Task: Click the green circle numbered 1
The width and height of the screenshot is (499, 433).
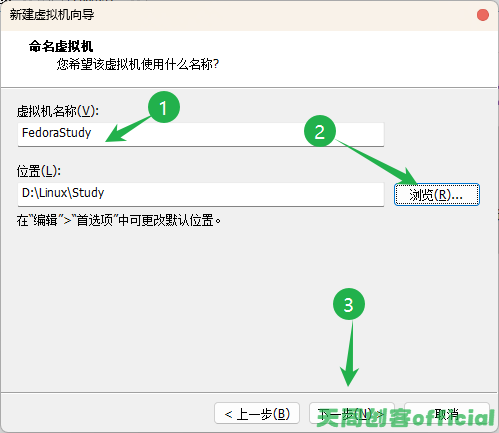Action: point(164,107)
